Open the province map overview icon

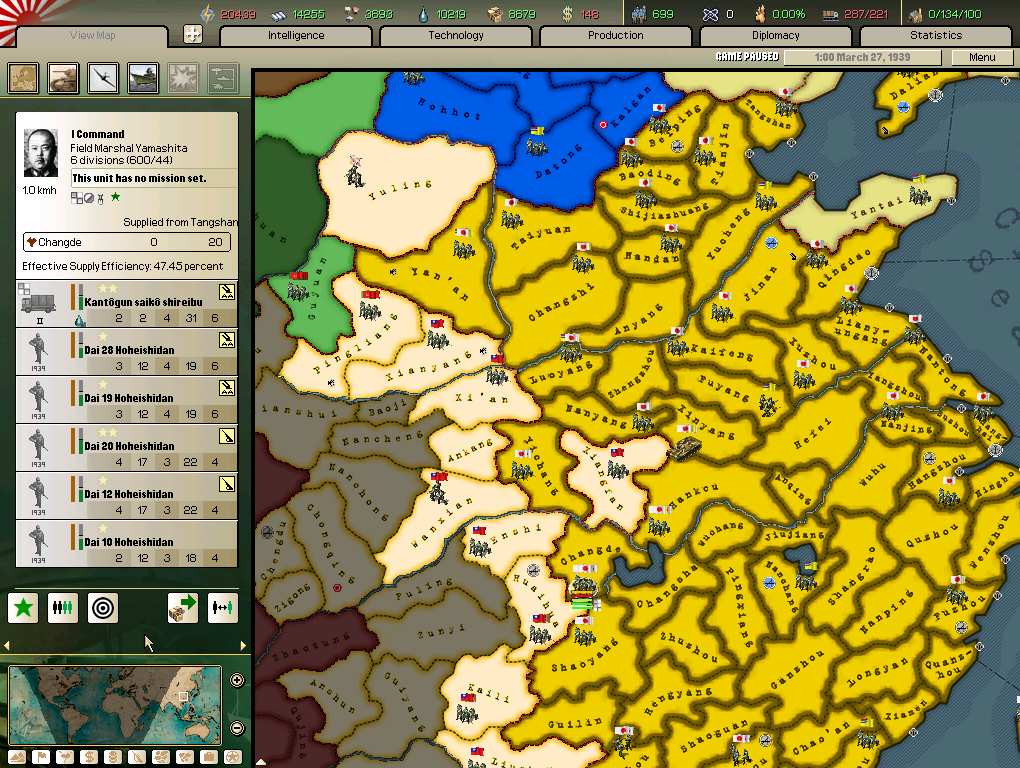(23, 78)
